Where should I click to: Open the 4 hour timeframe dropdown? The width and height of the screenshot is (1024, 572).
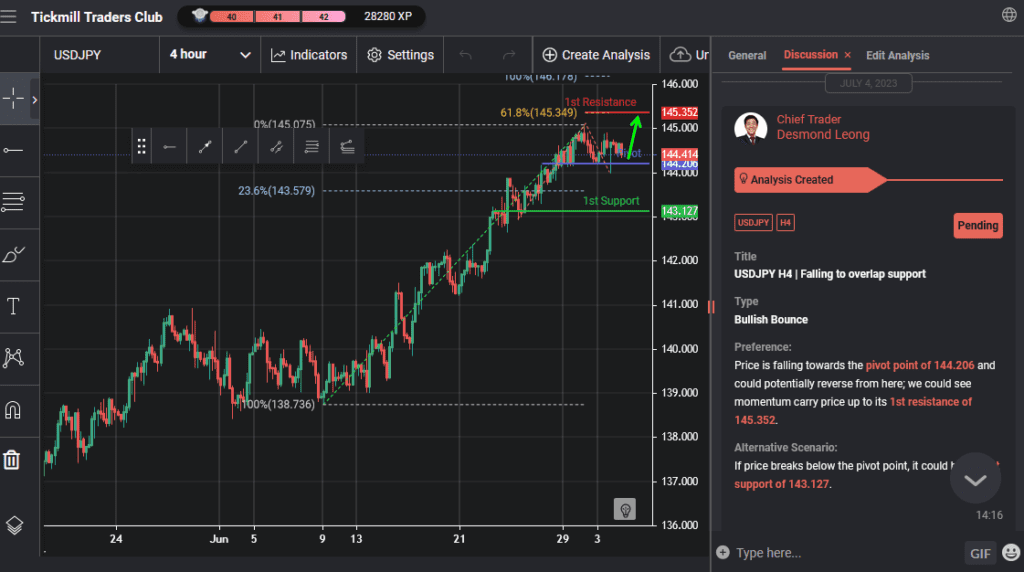tap(209, 55)
